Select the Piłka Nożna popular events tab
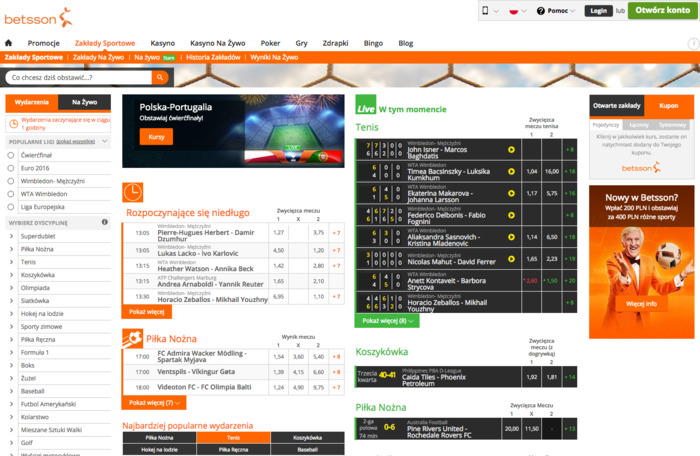This screenshot has width=700, height=456. coord(159,438)
